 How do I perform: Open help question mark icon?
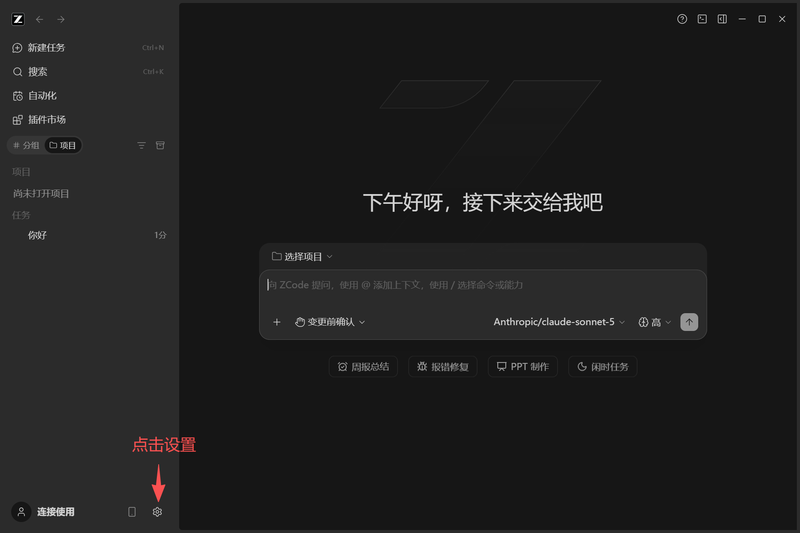pyautogui.click(x=682, y=19)
